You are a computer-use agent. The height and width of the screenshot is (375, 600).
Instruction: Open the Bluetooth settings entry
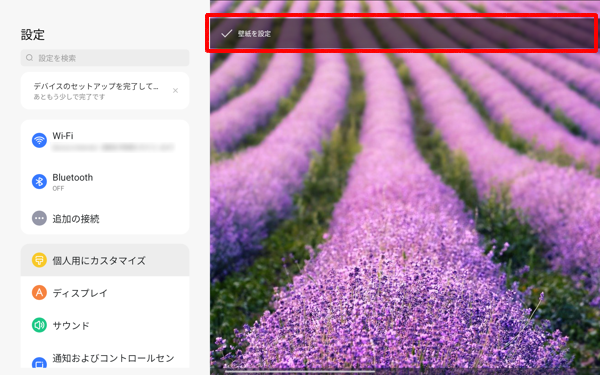(x=105, y=182)
